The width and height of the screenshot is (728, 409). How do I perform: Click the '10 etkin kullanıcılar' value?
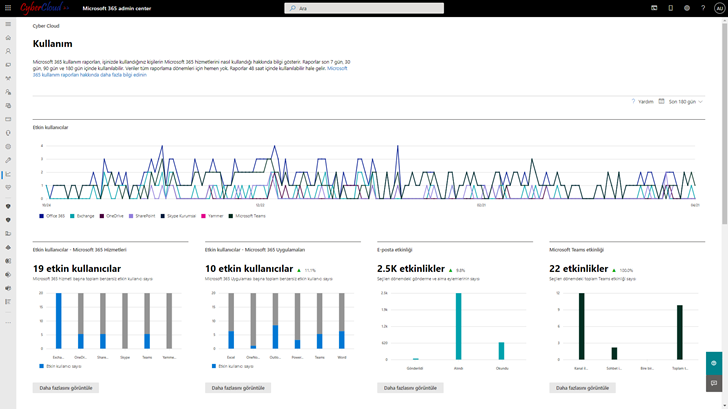tap(249, 269)
